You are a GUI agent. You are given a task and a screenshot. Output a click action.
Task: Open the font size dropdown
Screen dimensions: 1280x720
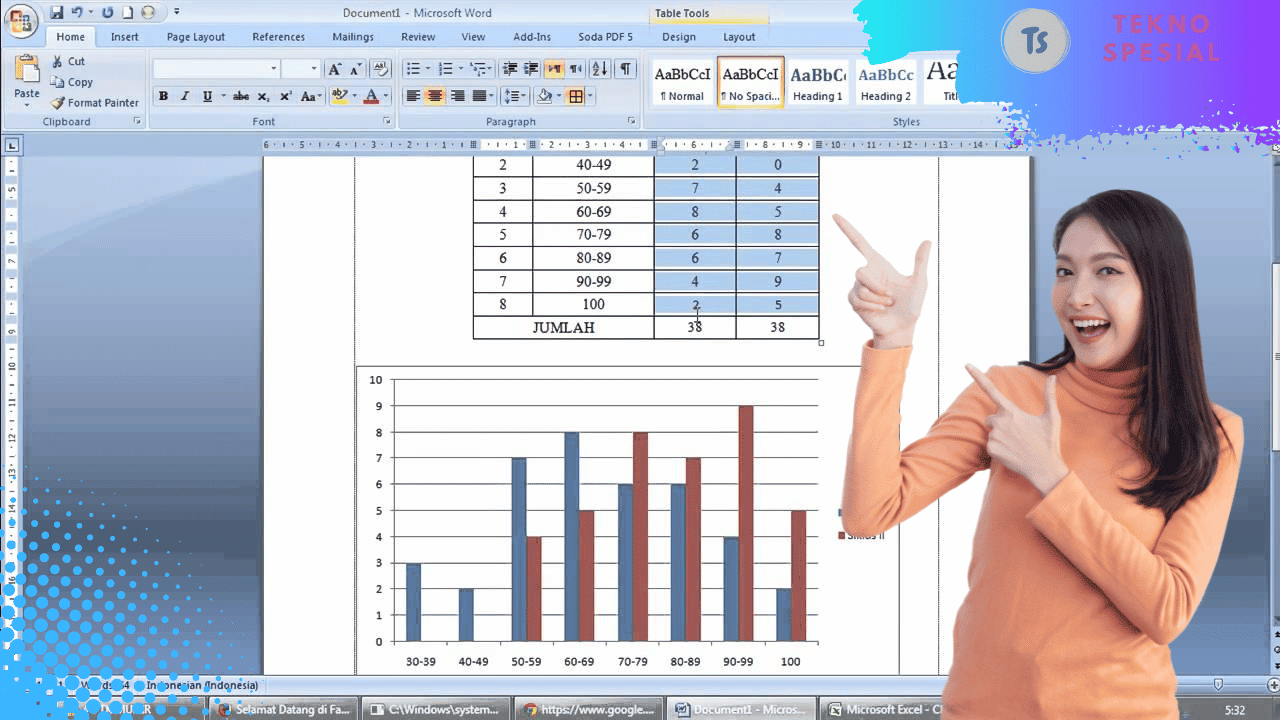click(314, 69)
